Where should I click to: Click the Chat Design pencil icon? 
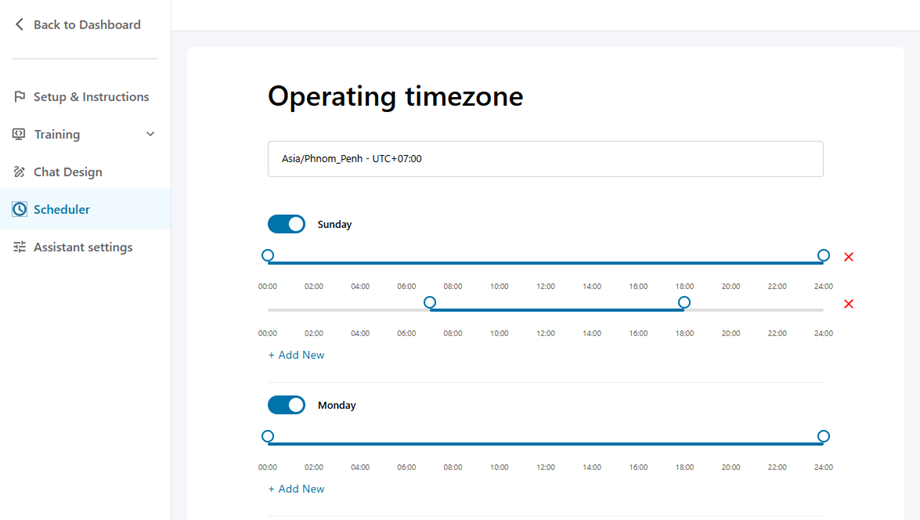point(19,172)
